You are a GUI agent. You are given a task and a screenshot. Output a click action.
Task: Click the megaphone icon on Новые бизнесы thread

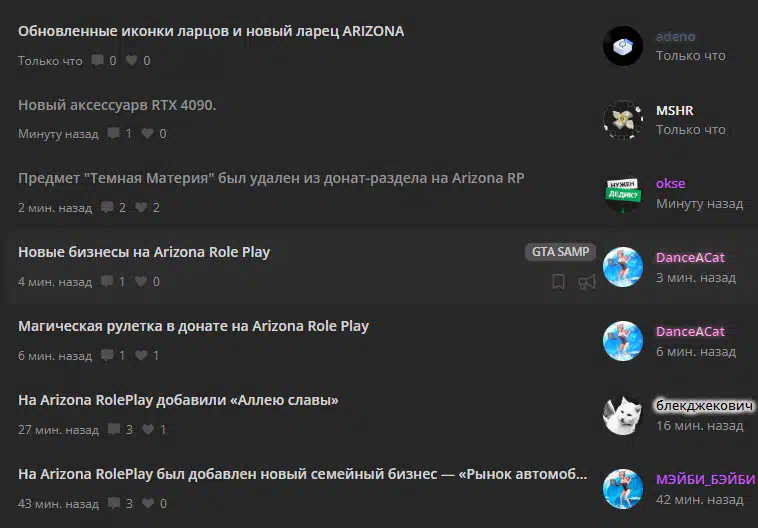[586, 282]
